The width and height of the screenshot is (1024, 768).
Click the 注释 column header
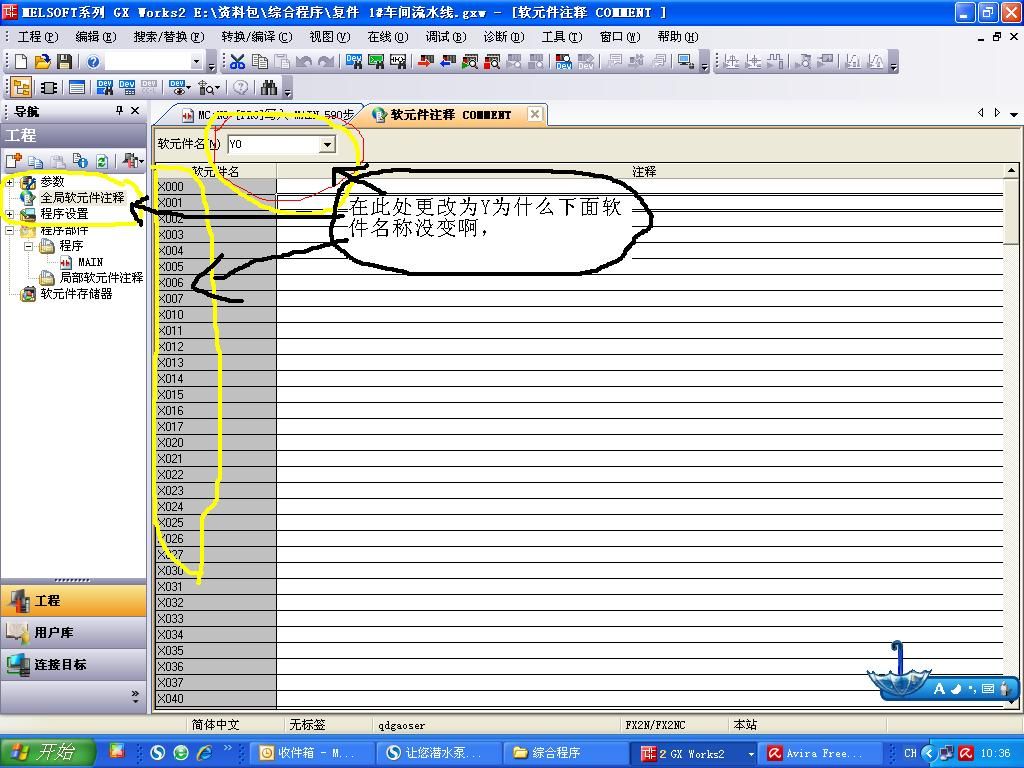[x=643, y=171]
